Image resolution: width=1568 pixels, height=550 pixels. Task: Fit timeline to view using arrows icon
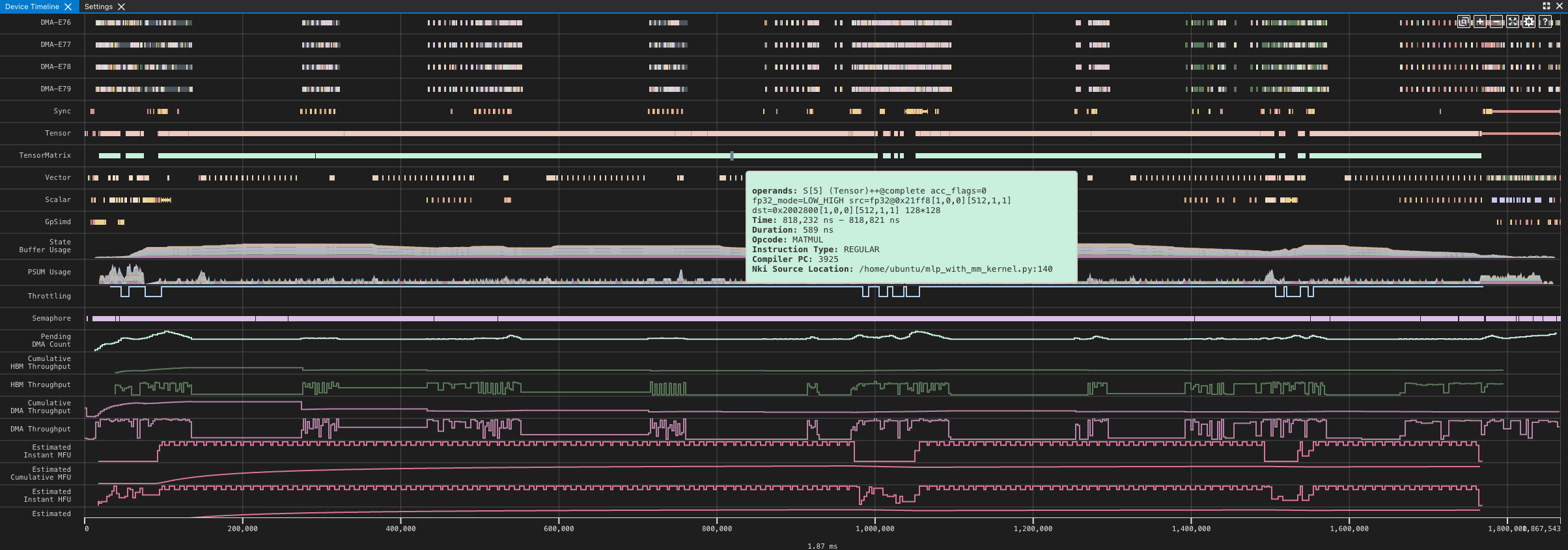(1513, 22)
